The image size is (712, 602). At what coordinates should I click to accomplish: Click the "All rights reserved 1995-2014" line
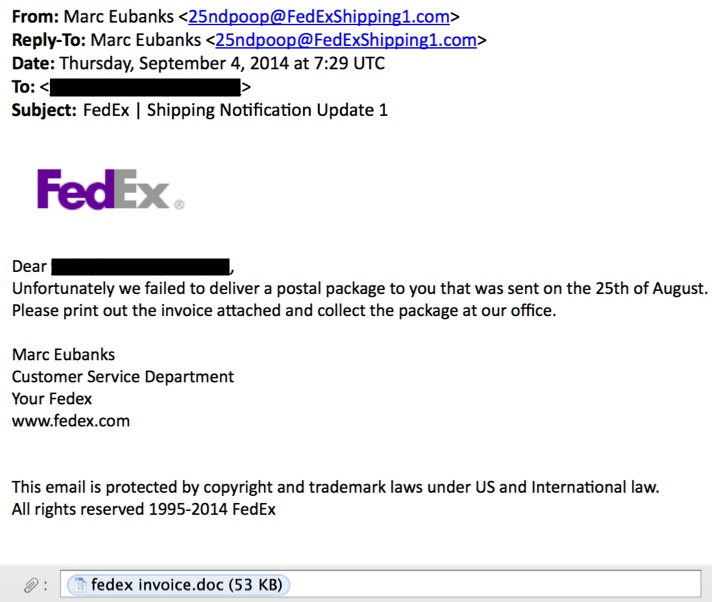pos(143,509)
